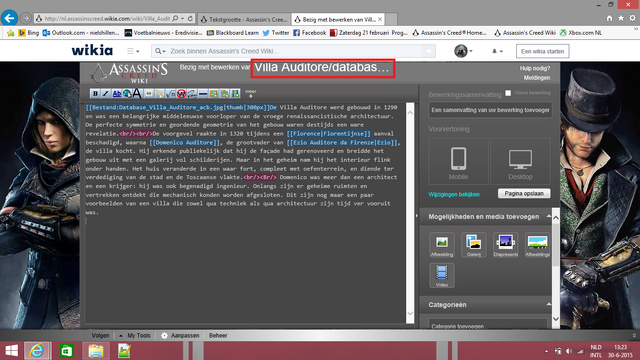Viewport: 640px width, 360px height.
Task: Click the Assassin's Creed Wiki logo
Action: [x=129, y=73]
